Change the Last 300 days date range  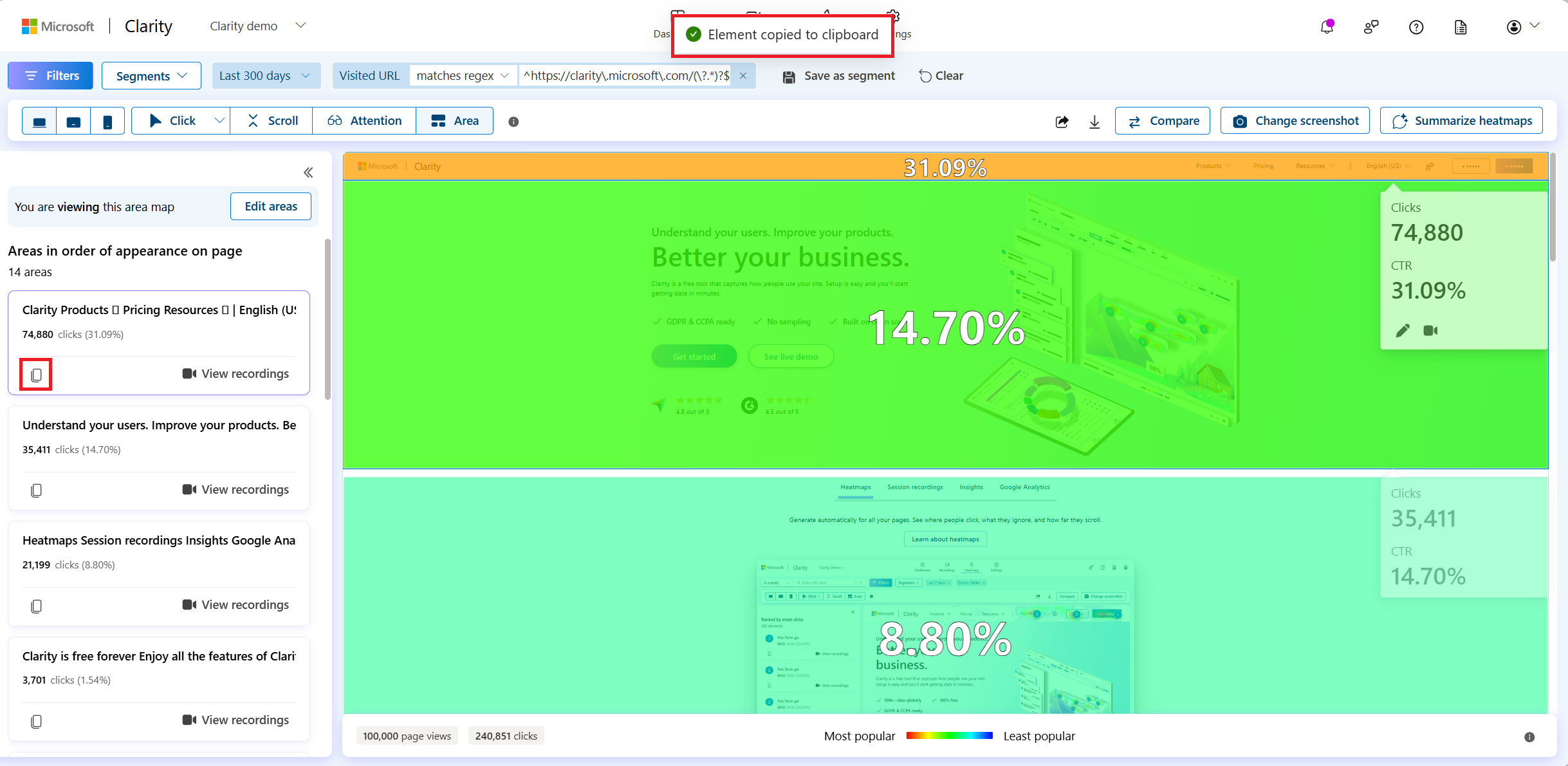pos(266,76)
